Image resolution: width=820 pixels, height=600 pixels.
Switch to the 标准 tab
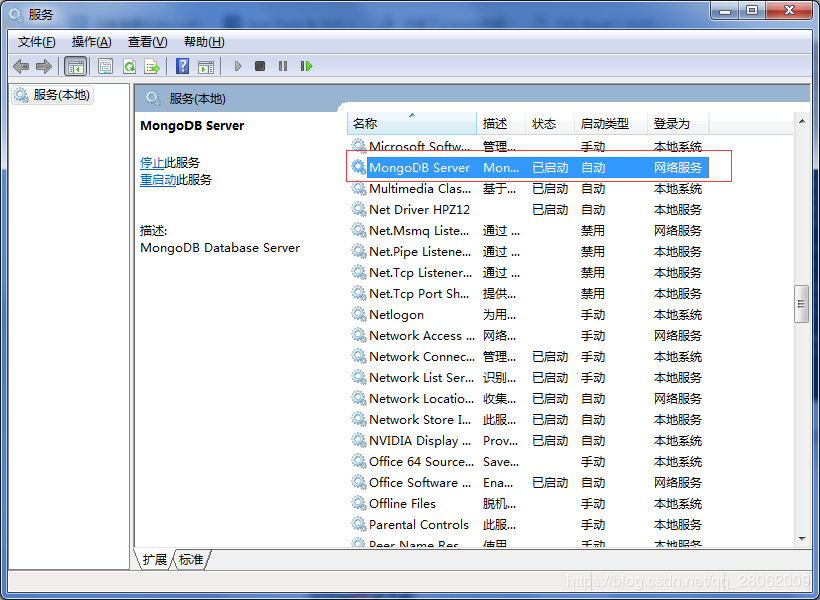click(191, 559)
